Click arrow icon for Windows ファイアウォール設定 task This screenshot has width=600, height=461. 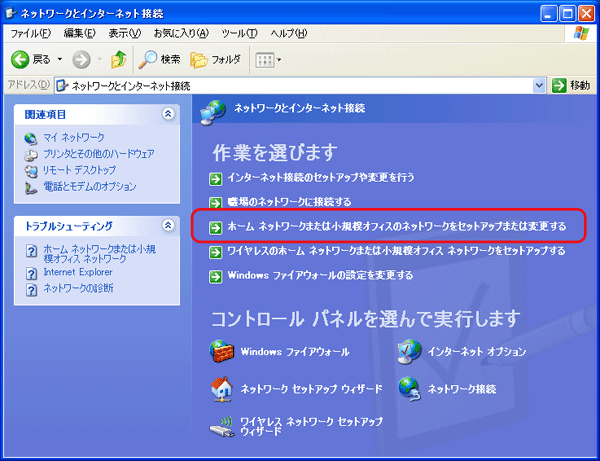tap(215, 277)
